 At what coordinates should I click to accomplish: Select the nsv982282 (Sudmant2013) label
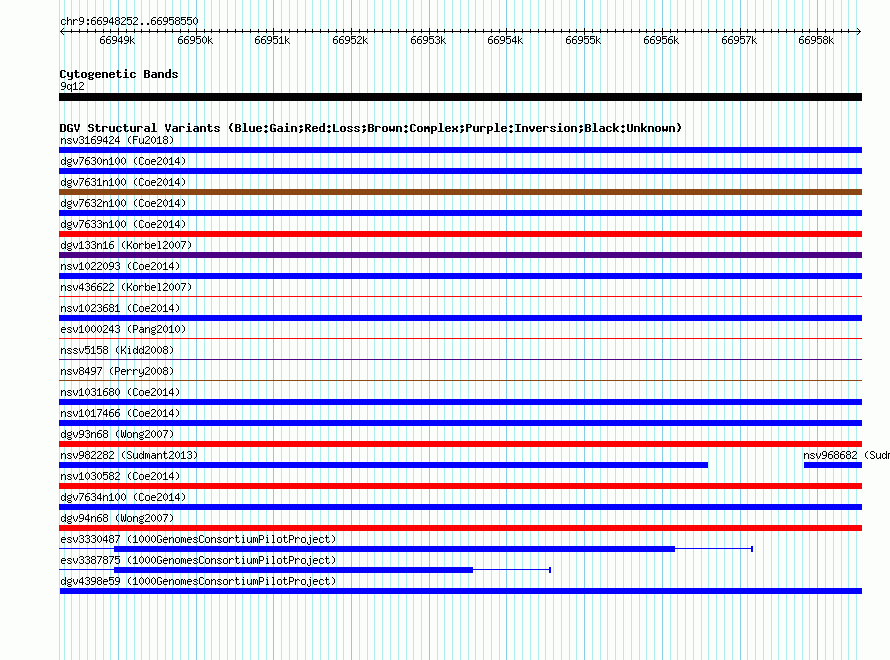[129, 455]
